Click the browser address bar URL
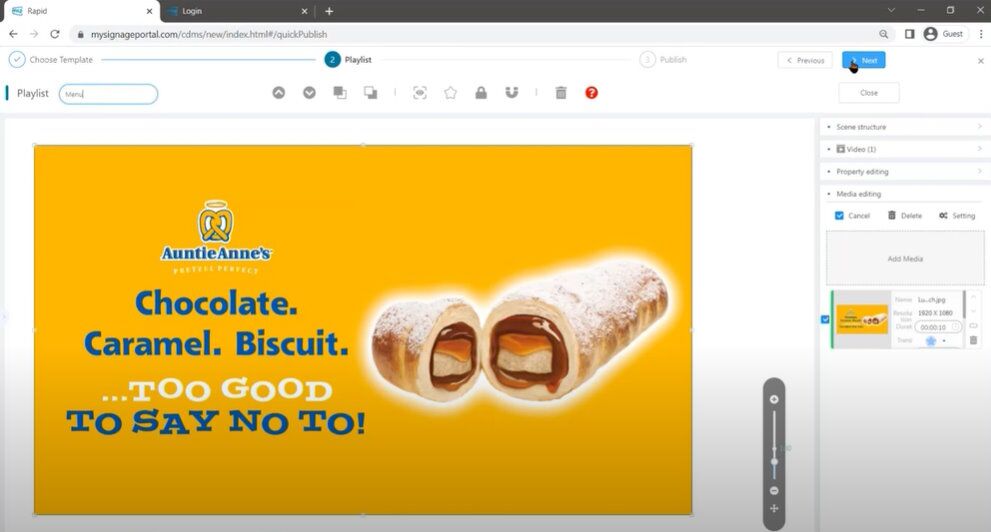This screenshot has width=991, height=532. 209,34
